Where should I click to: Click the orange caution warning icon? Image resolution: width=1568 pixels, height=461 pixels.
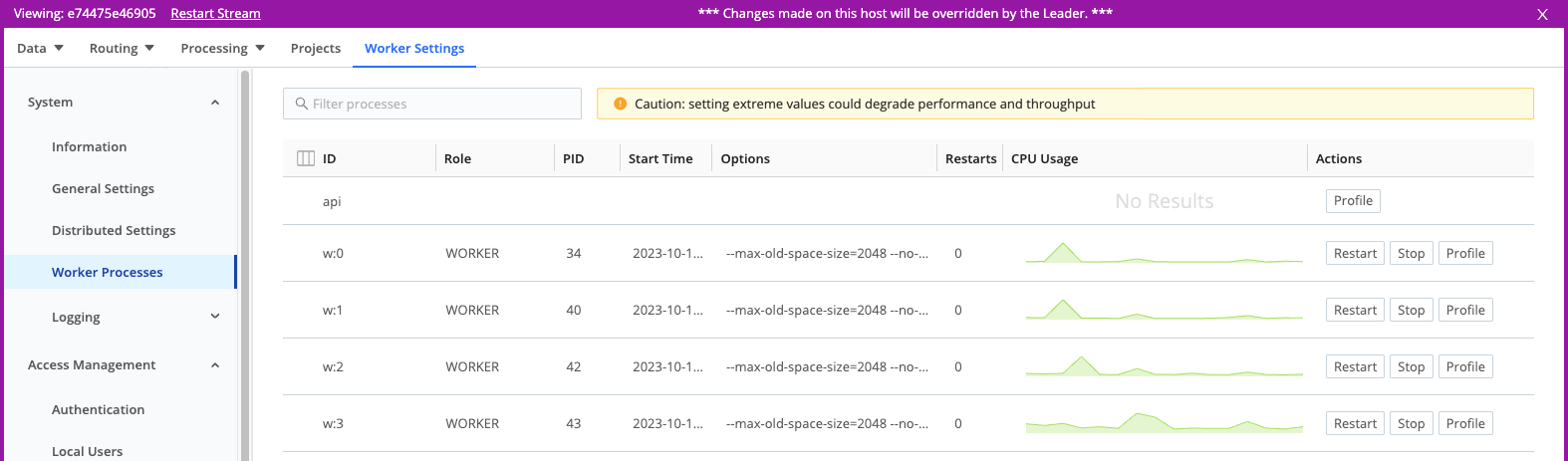pyautogui.click(x=620, y=104)
